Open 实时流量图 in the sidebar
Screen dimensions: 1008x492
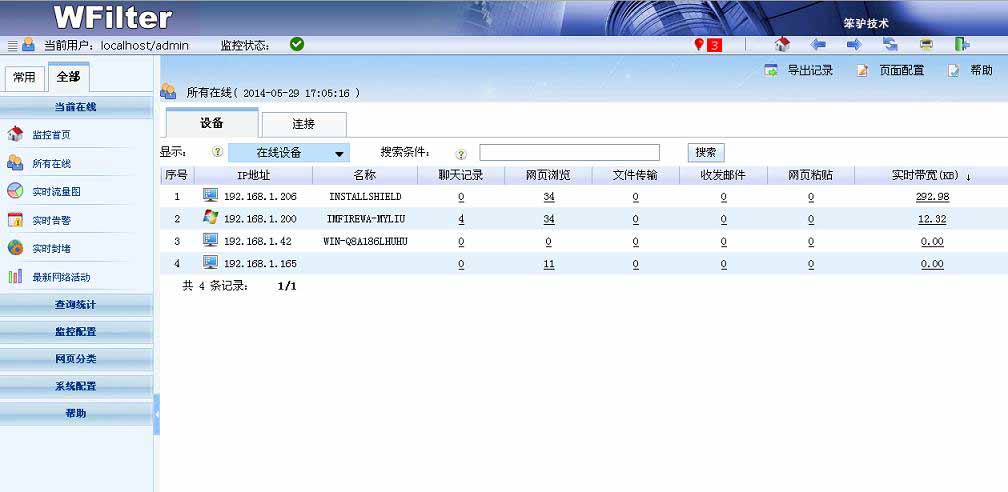pyautogui.click(x=56, y=191)
